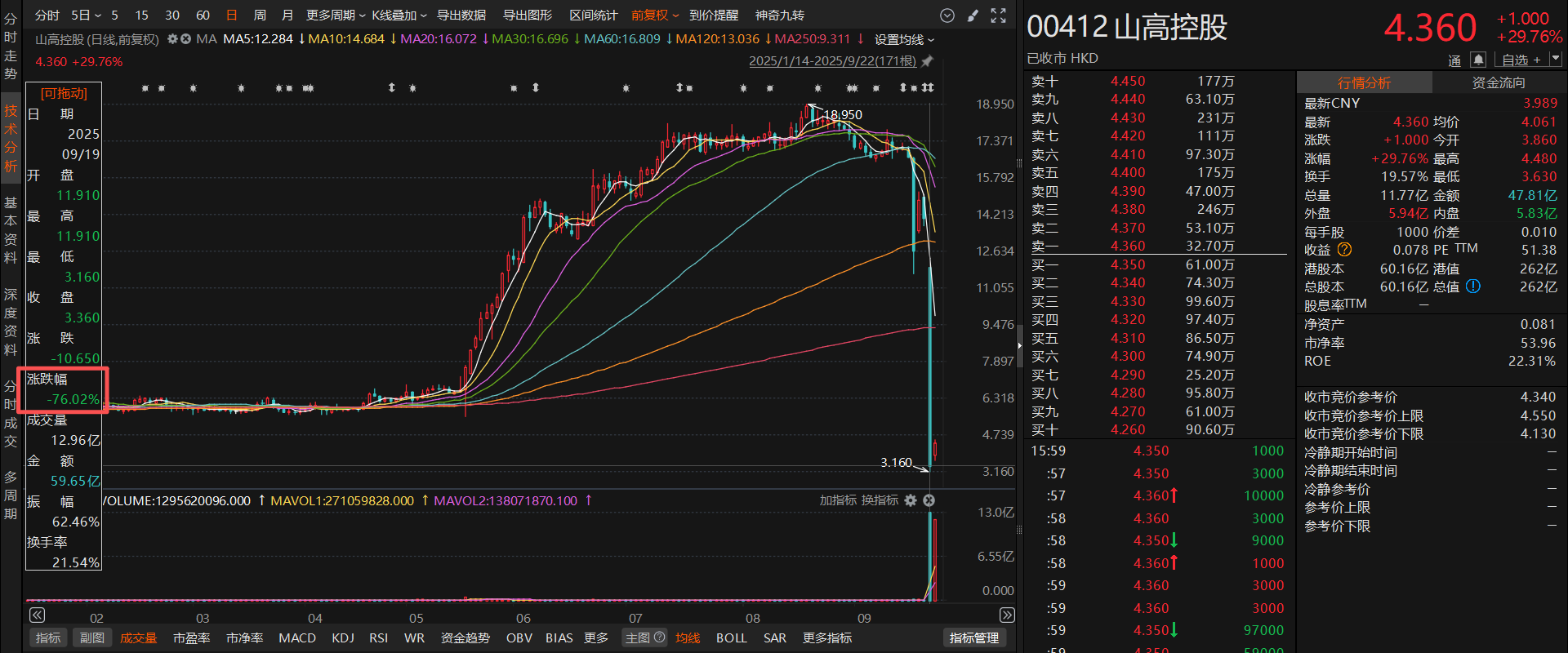Toggle the 副图 sub-chart button
This screenshot has width=1568, height=653.
point(91,637)
